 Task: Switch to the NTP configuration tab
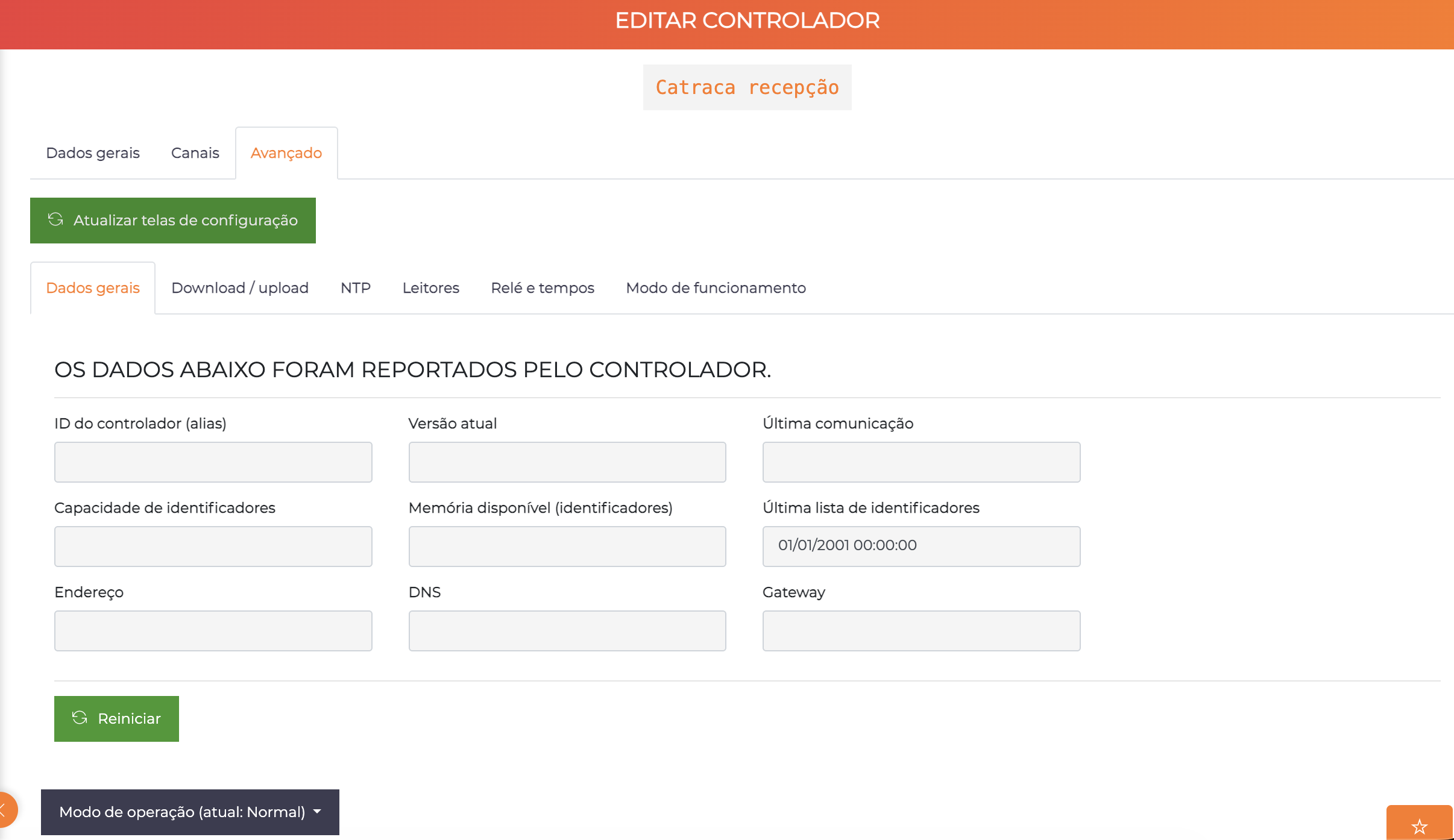pos(355,287)
